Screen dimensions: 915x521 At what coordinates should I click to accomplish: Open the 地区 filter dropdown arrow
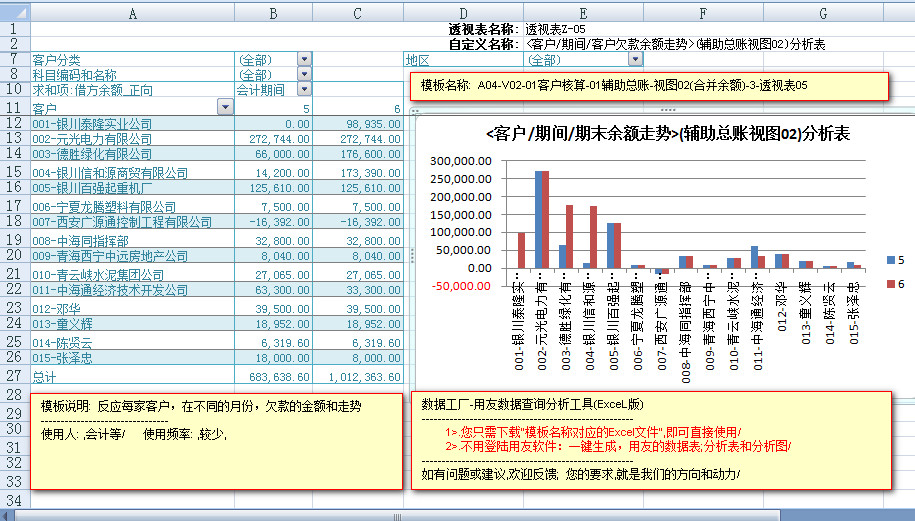pos(579,60)
